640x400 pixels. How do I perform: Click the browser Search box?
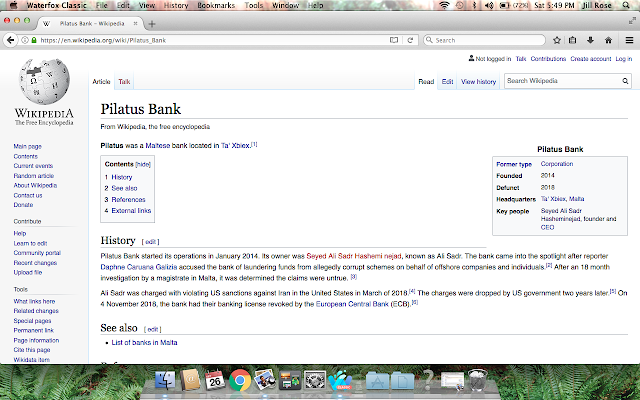[484, 40]
